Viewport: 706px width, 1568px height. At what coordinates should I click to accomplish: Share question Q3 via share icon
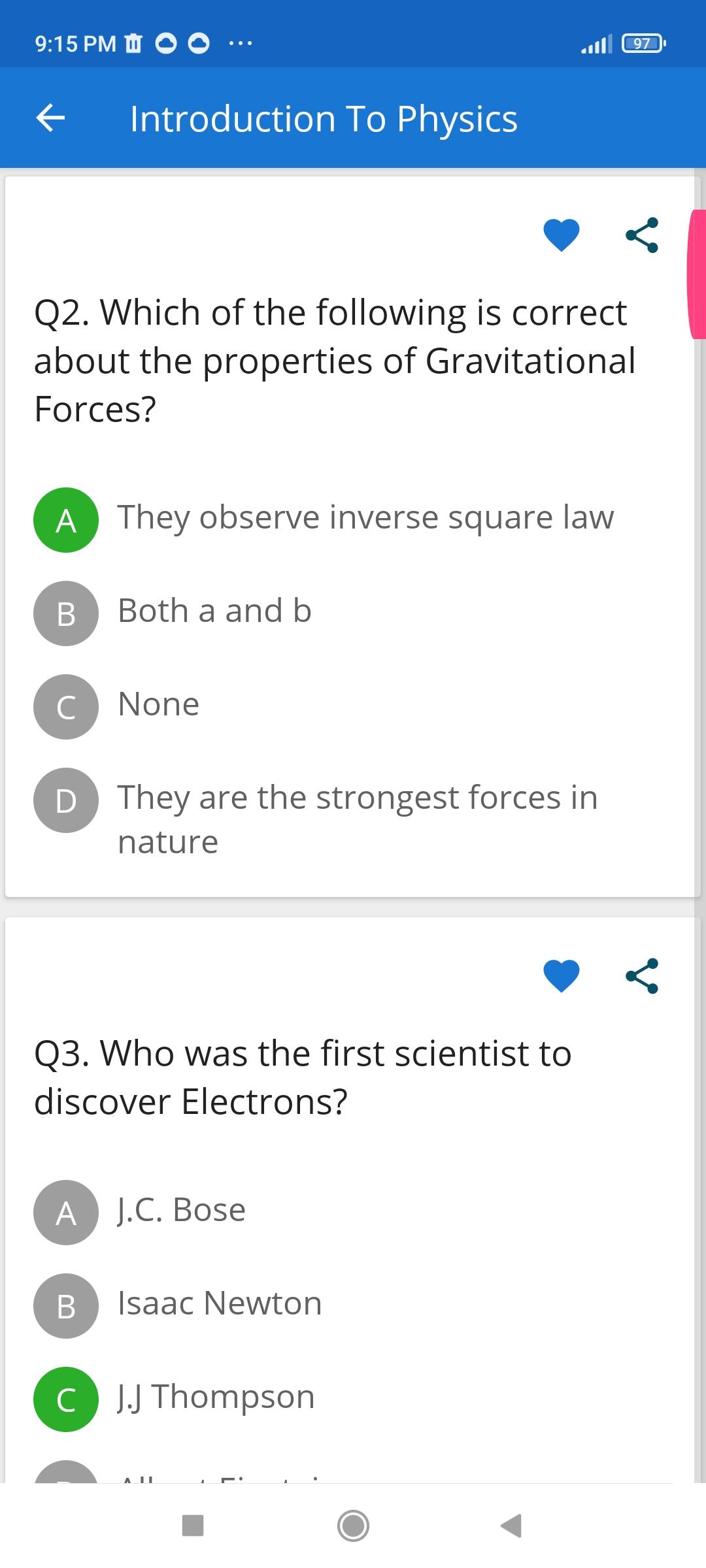coord(642,976)
